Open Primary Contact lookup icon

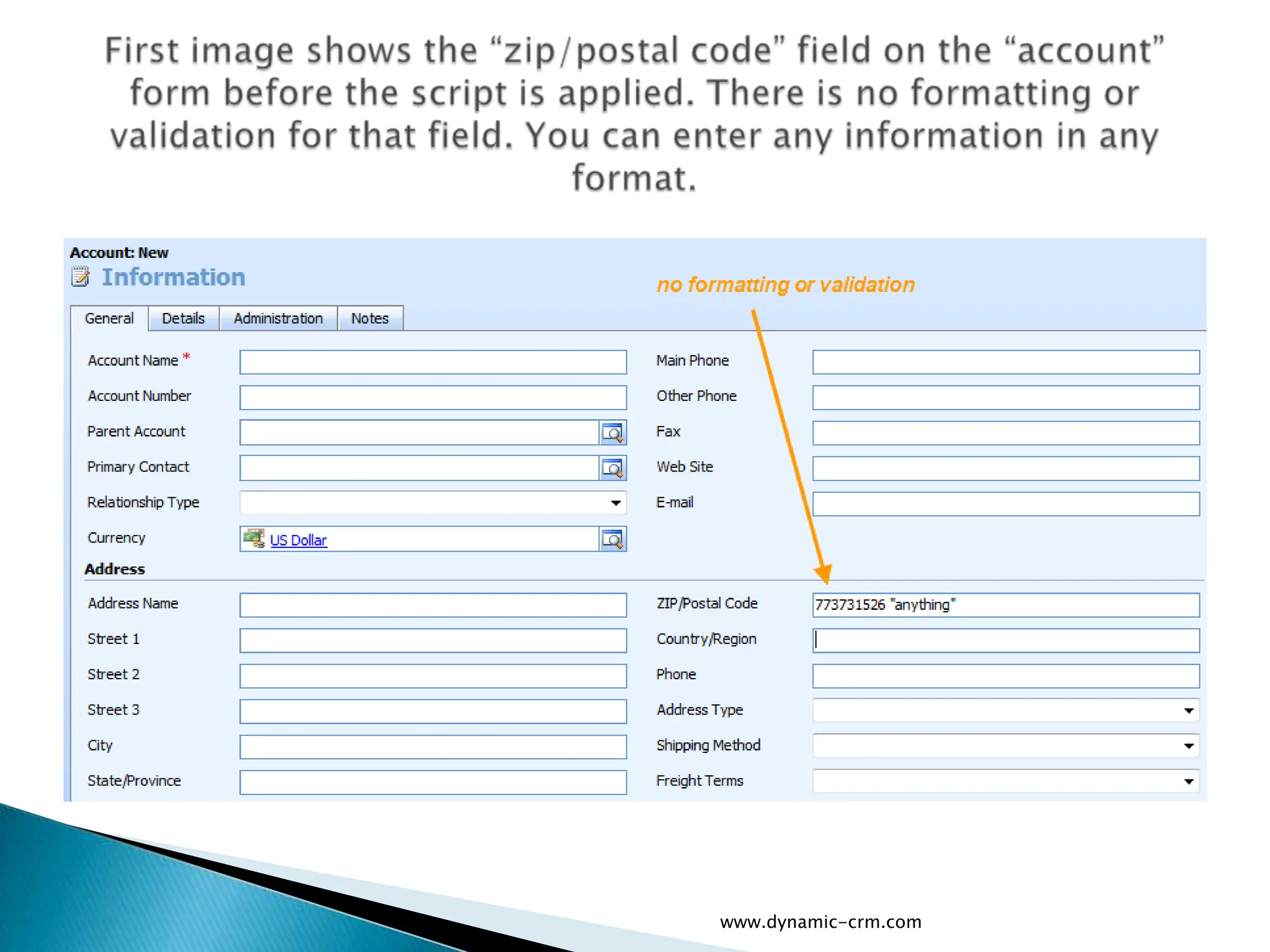coord(612,468)
